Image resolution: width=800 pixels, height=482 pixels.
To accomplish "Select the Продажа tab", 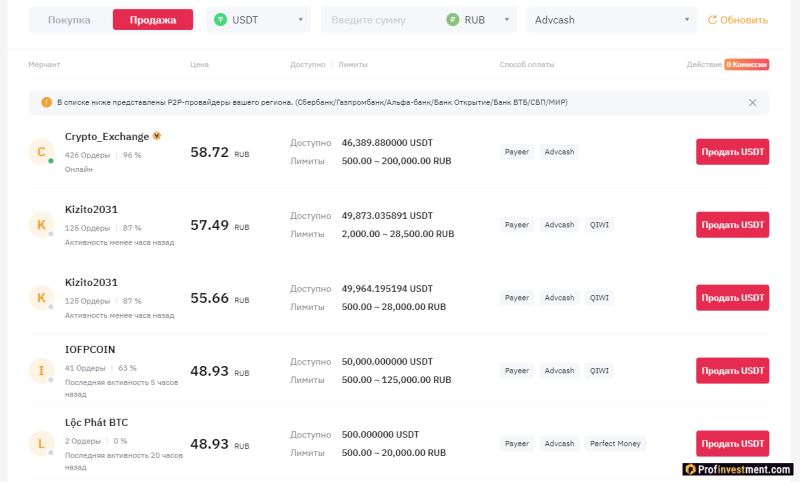I will click(152, 20).
